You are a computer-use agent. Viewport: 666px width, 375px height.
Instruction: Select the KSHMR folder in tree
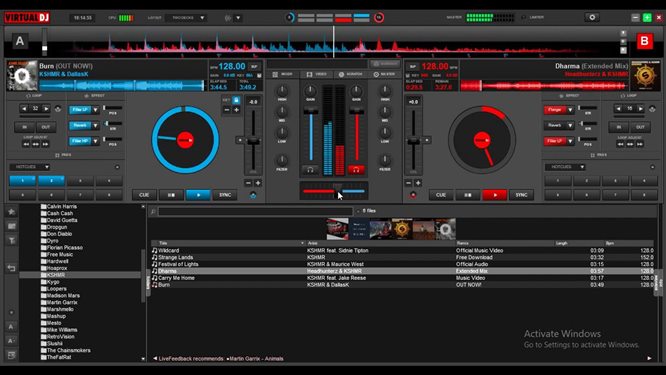coord(56,275)
